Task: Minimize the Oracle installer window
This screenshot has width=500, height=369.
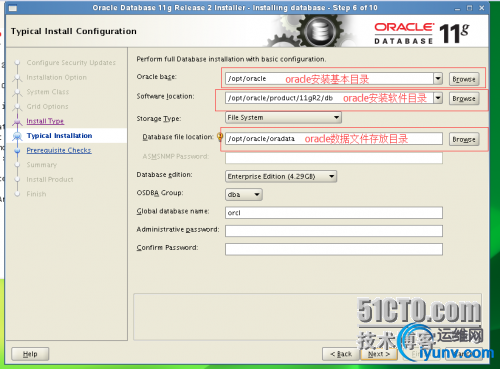Action: point(457,8)
